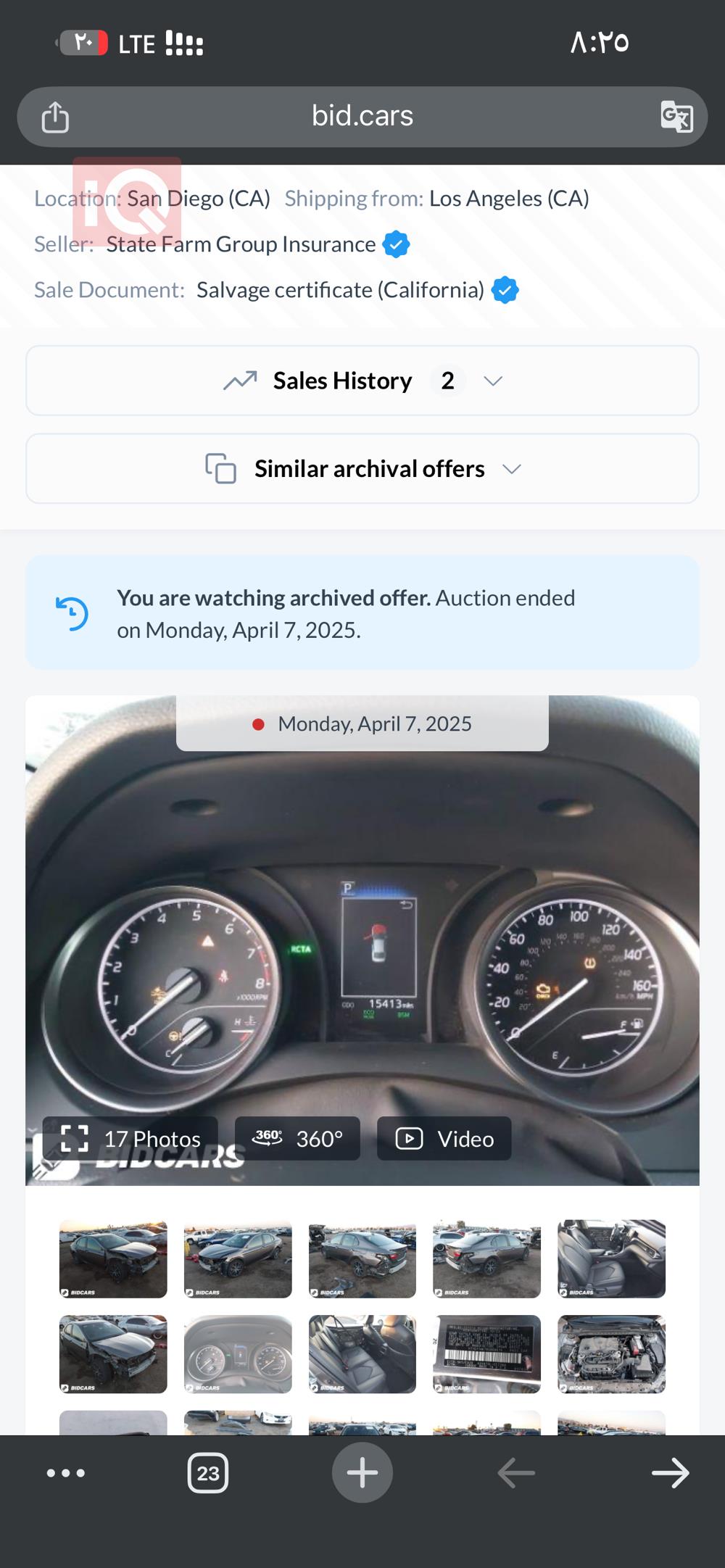This screenshot has width=725, height=1568.
Task: Add a new tab with plus button
Action: pyautogui.click(x=362, y=1472)
